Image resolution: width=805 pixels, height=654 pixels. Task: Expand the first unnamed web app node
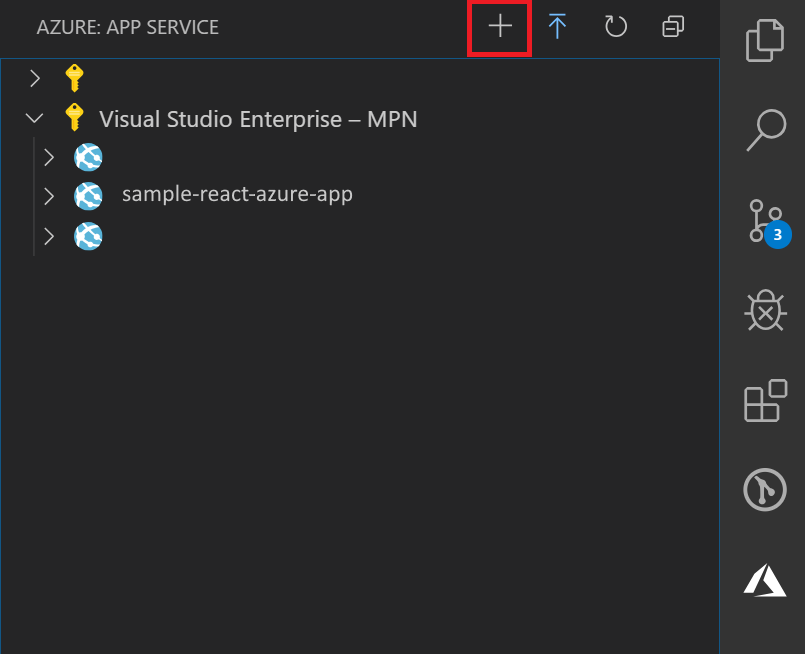click(x=49, y=157)
